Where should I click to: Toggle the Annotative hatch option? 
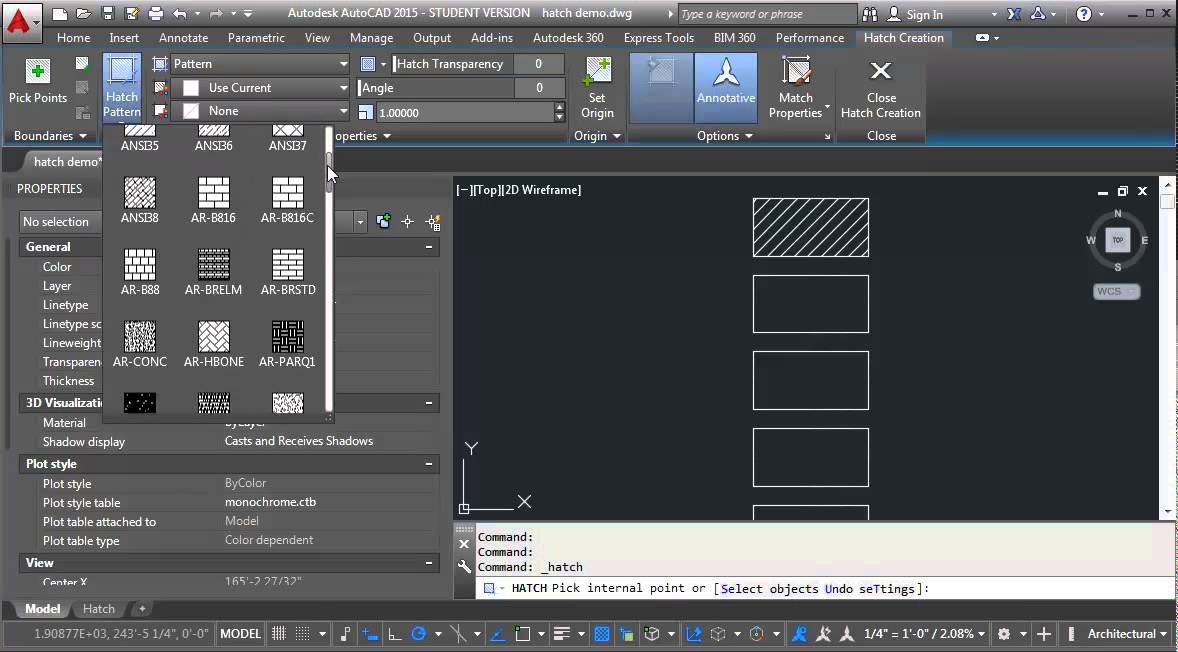726,87
